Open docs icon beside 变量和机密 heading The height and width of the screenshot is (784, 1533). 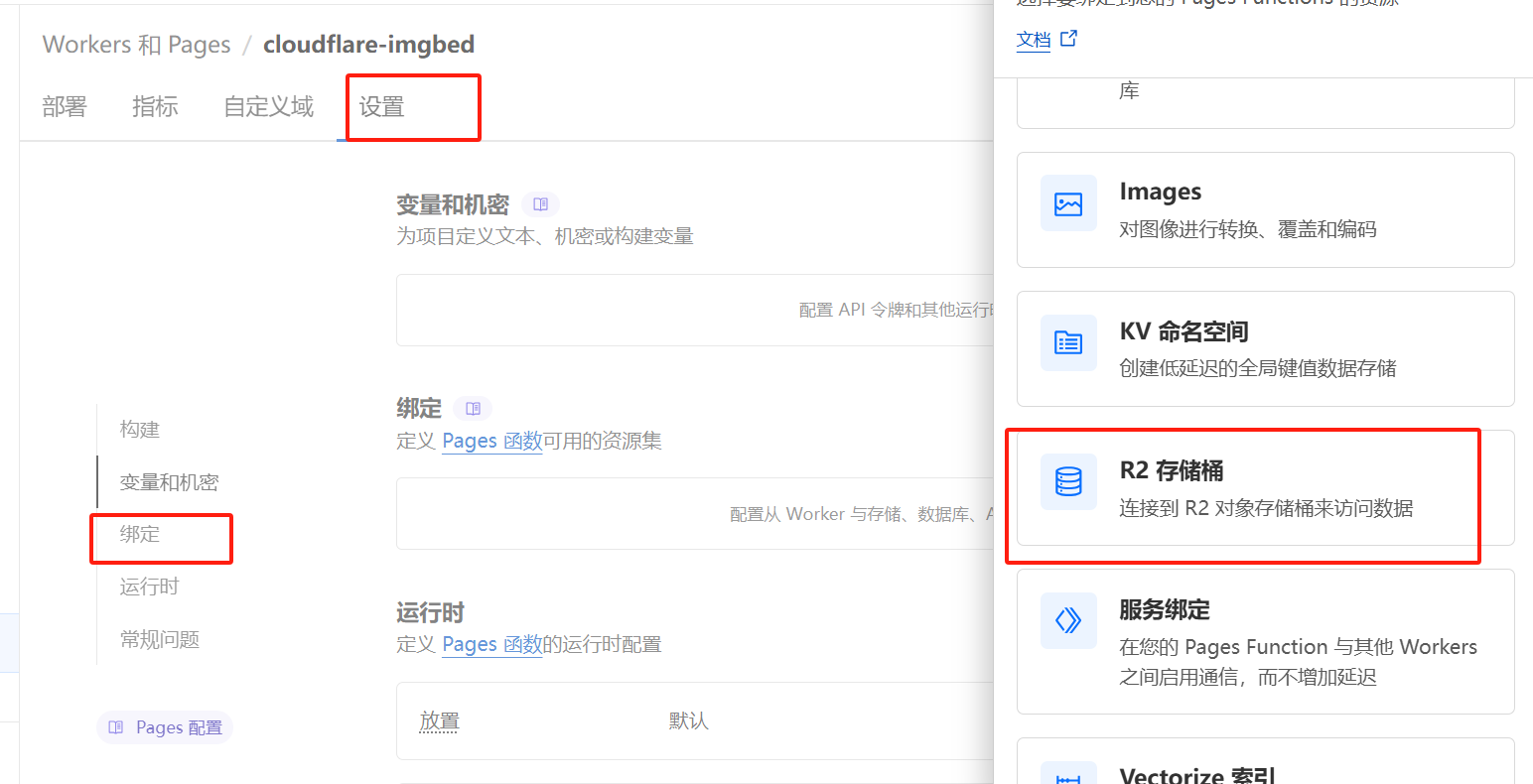[x=541, y=204]
